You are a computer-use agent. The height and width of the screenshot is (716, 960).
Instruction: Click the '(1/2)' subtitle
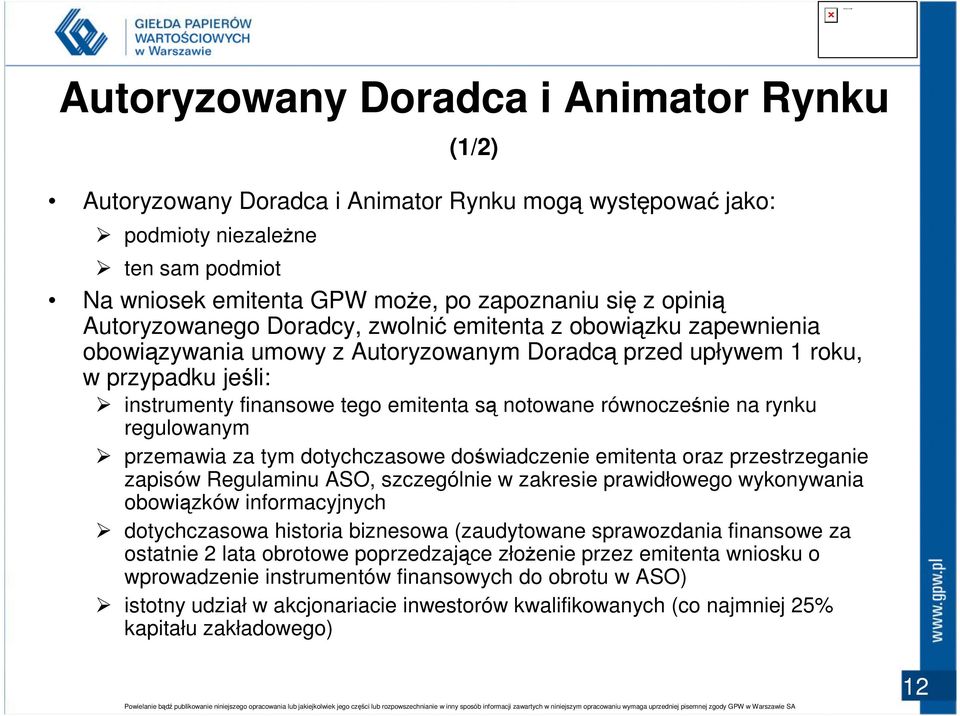point(473,147)
